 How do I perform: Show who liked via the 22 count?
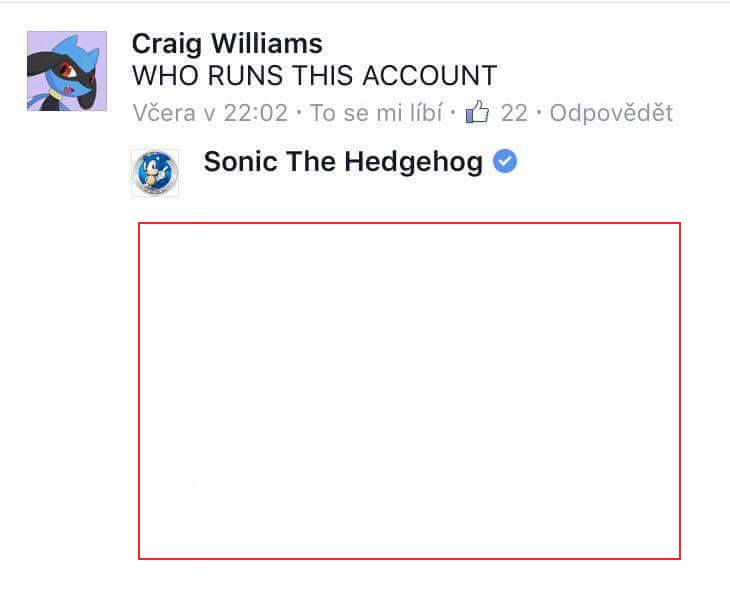pos(514,113)
